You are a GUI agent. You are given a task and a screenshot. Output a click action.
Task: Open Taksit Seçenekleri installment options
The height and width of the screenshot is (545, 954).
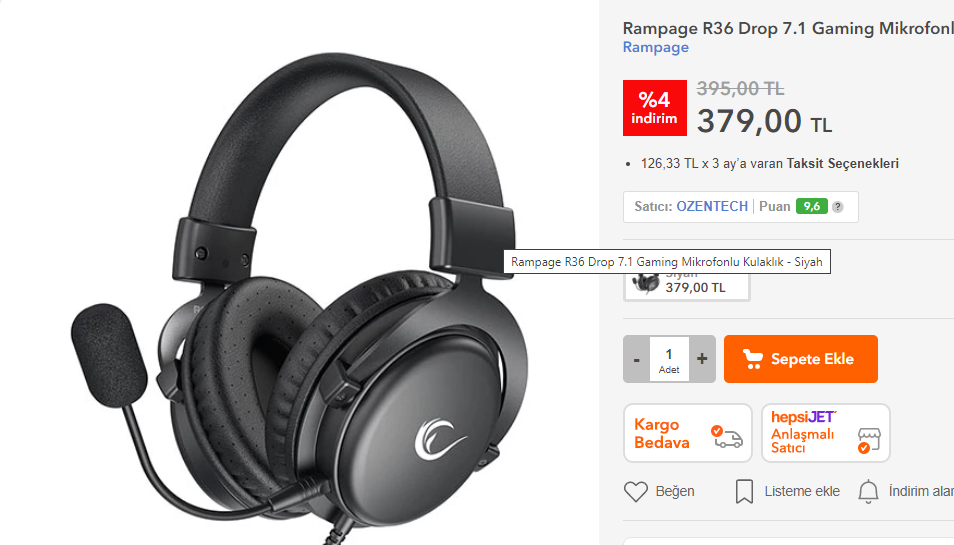842,163
